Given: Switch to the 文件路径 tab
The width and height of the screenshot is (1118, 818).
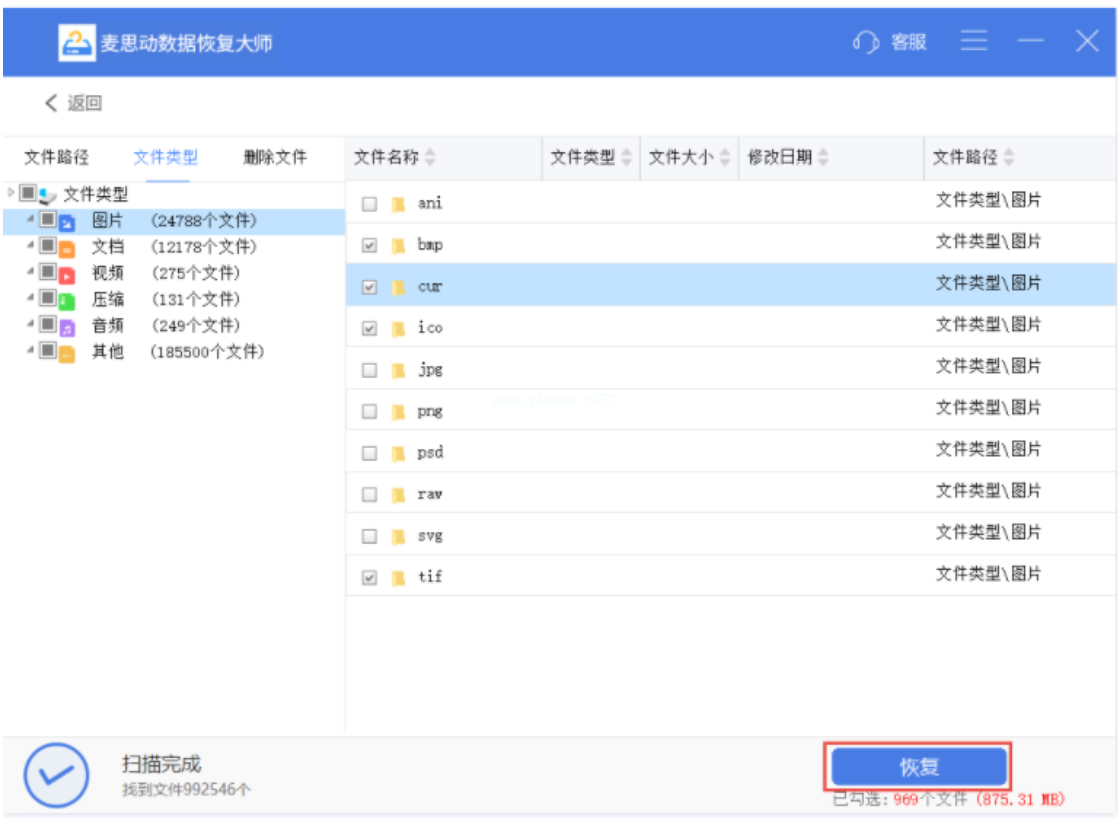Looking at the screenshot, I should [56, 158].
